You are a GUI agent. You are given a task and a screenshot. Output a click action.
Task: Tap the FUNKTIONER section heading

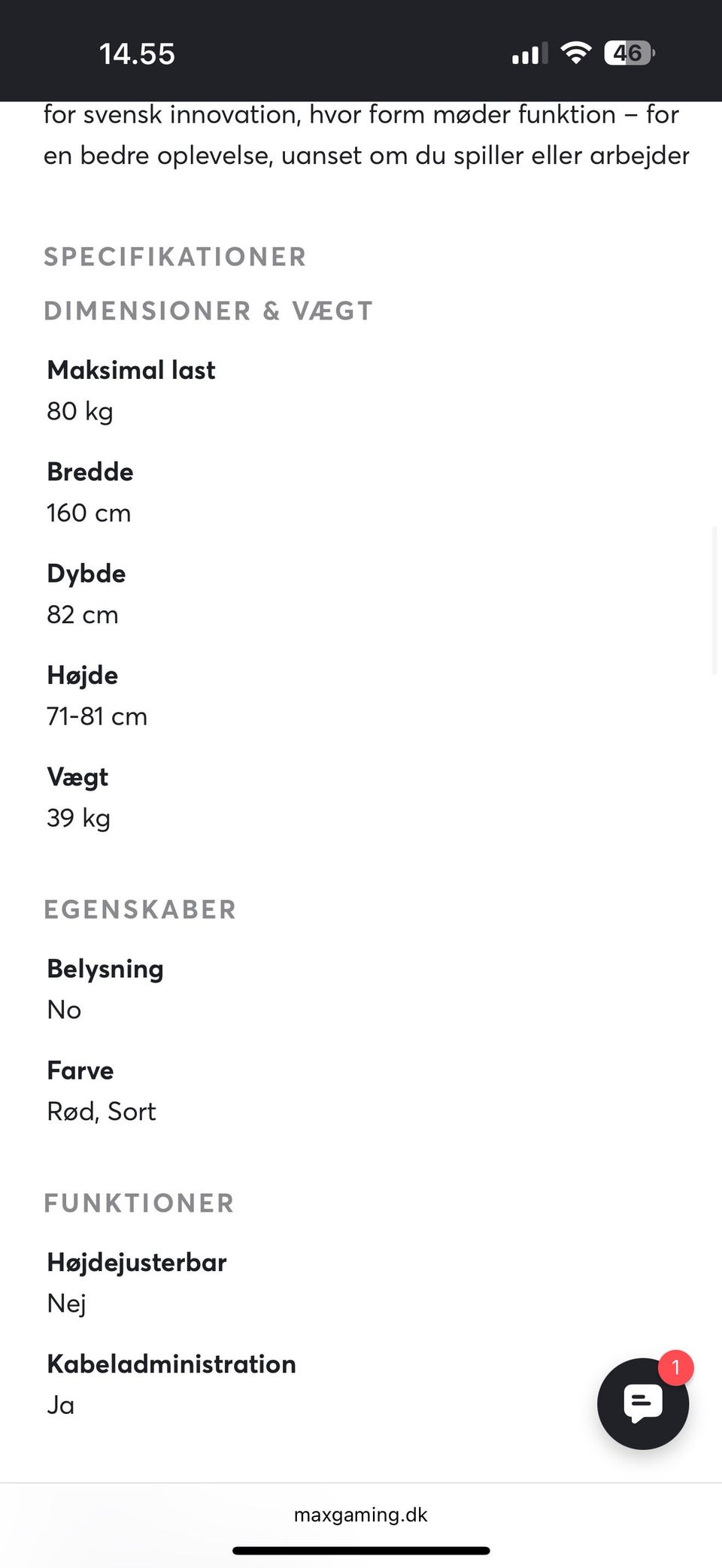click(139, 1203)
